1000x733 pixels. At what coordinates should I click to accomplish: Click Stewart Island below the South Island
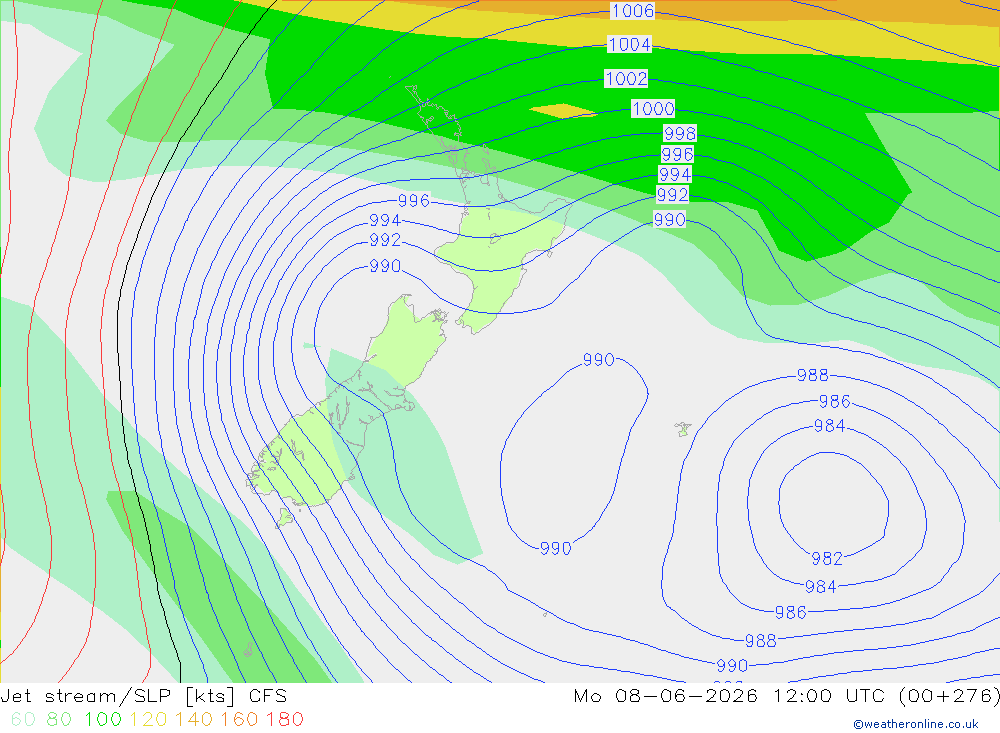point(285,517)
